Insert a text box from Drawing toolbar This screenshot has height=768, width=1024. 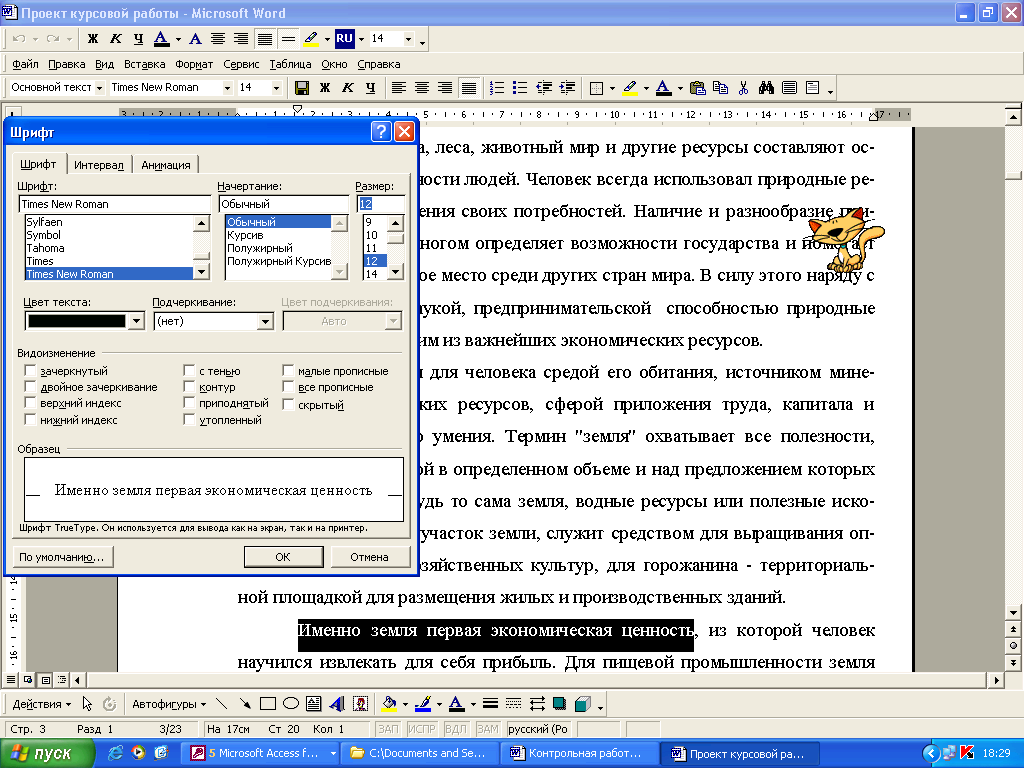coord(313,703)
